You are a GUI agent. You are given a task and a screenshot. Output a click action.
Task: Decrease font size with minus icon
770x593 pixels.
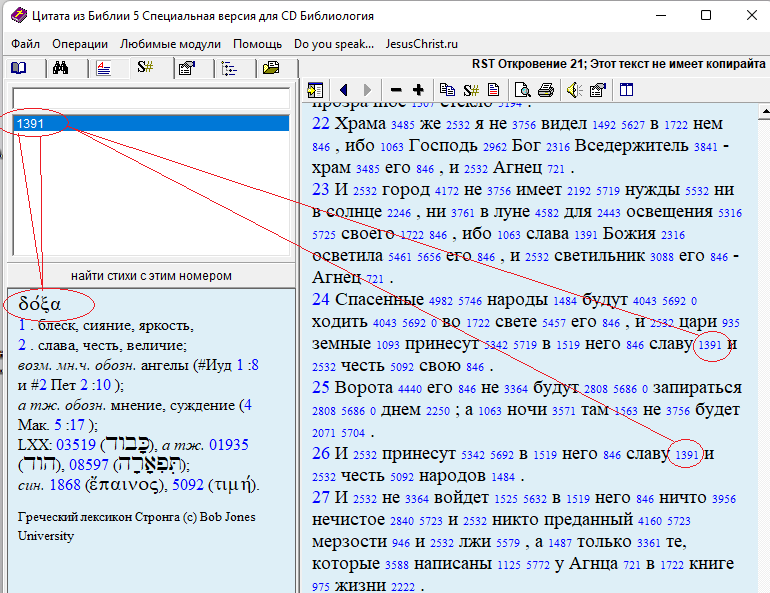(x=396, y=90)
